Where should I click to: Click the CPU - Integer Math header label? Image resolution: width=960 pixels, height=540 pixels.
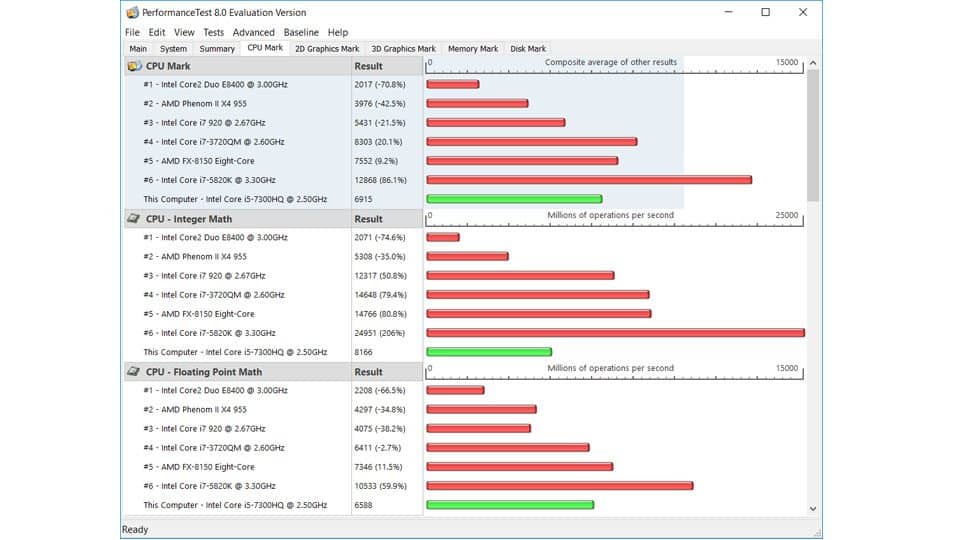pos(189,219)
